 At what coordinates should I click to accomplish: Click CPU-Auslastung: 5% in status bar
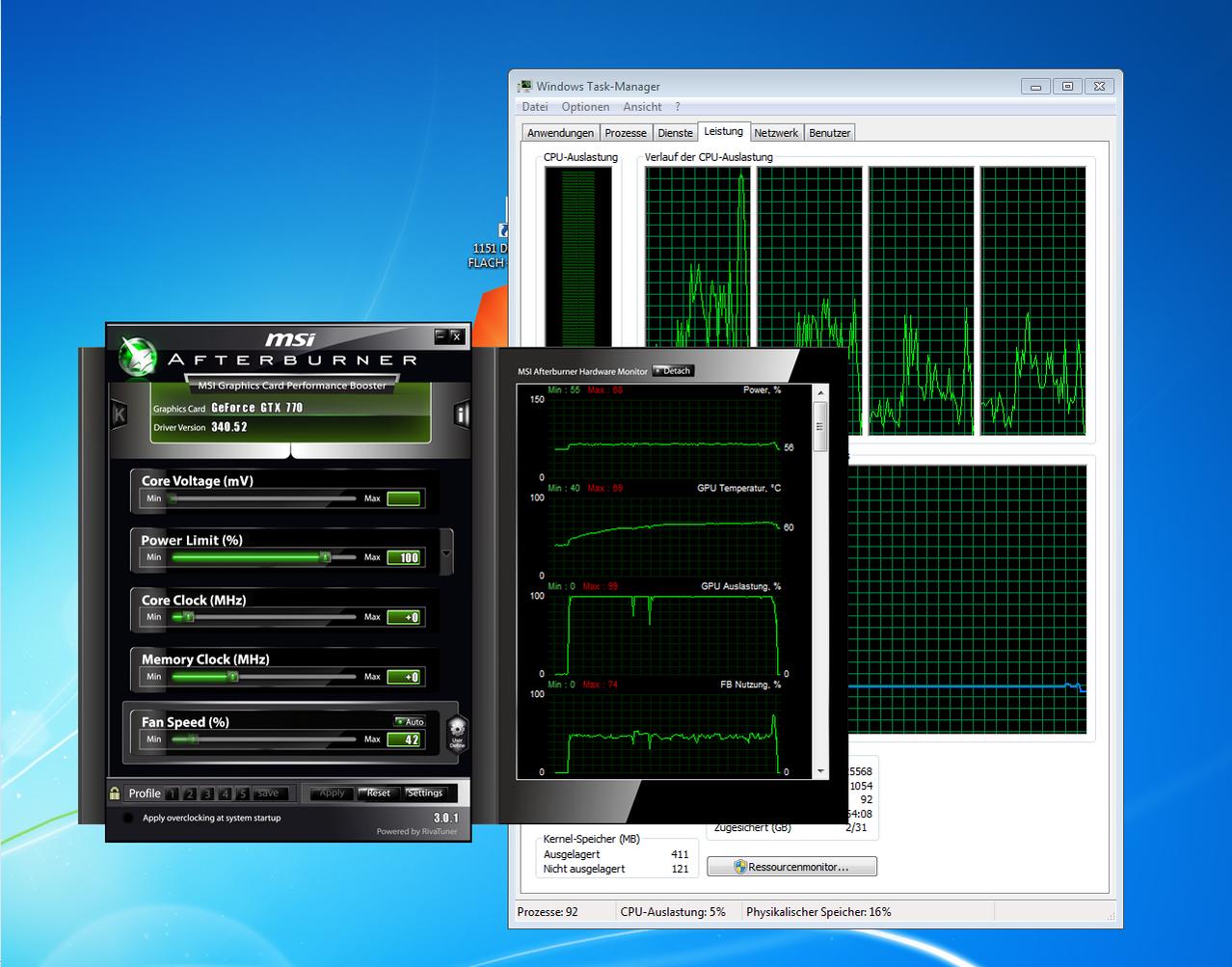click(x=673, y=912)
